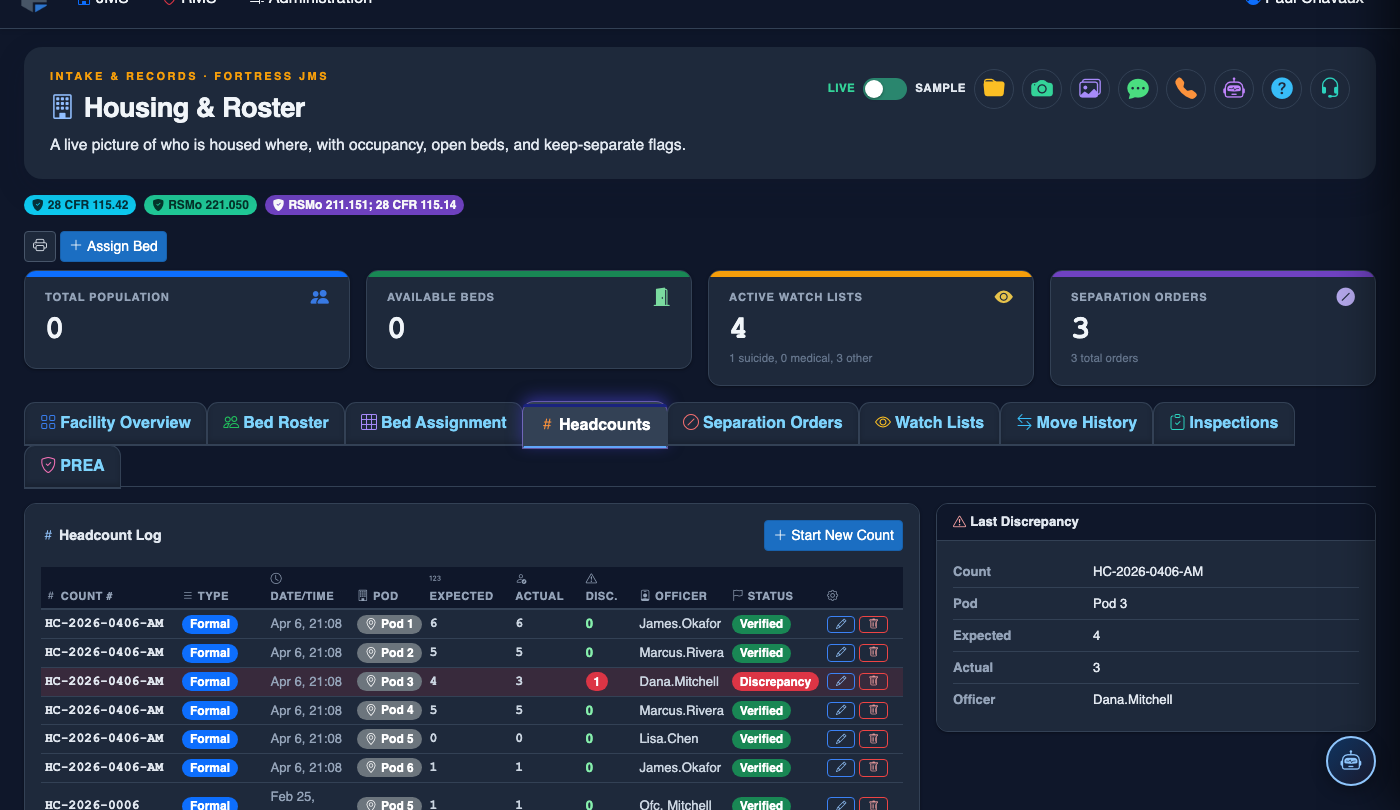The height and width of the screenshot is (810, 1400).
Task: Click the Assign Bed button
Action: 113,246
